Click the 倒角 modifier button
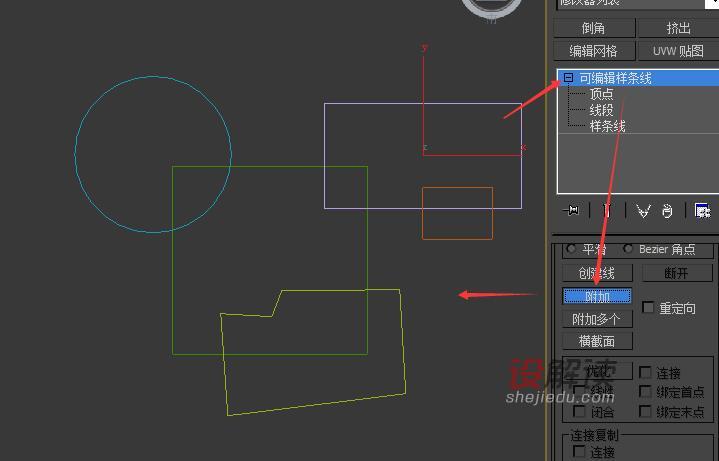This screenshot has width=719, height=461. [594, 28]
